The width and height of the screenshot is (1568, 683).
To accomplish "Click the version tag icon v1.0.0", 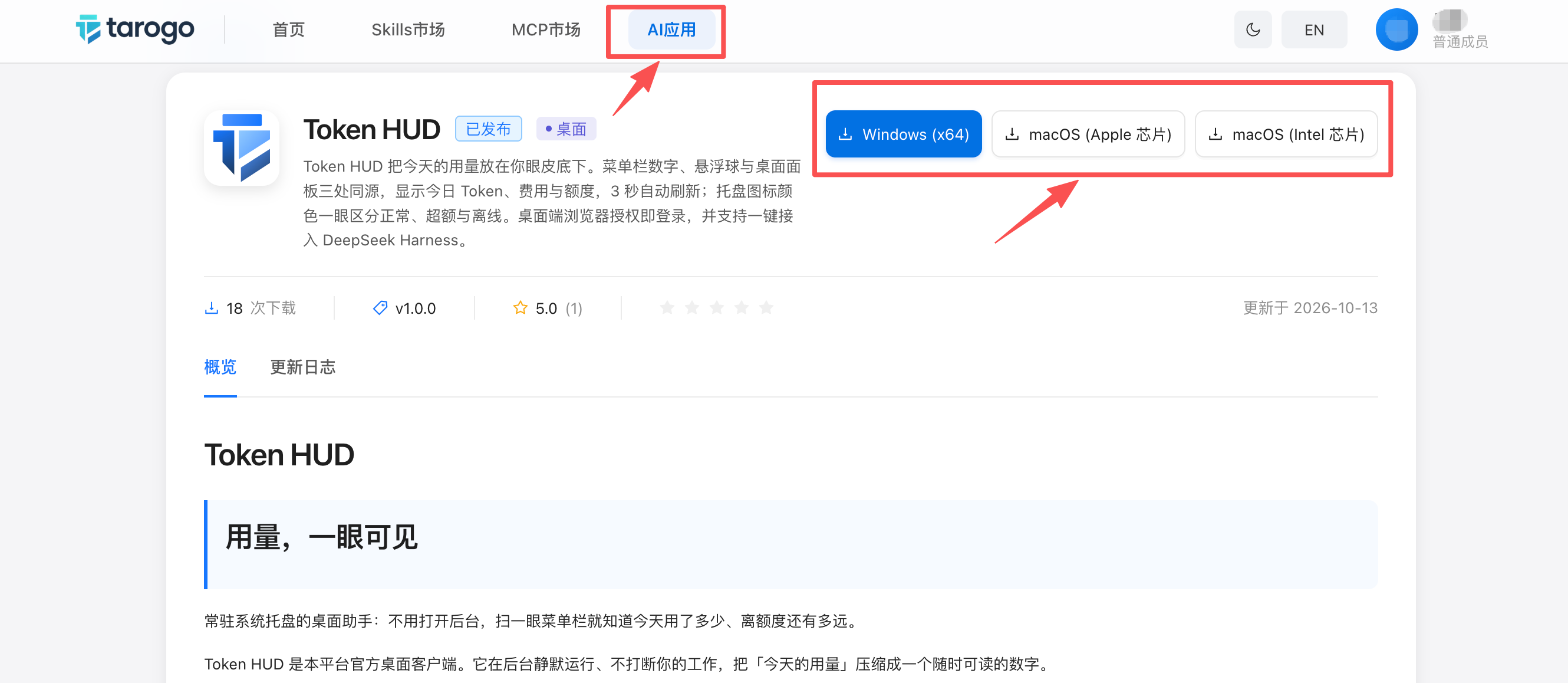I will pyautogui.click(x=380, y=308).
